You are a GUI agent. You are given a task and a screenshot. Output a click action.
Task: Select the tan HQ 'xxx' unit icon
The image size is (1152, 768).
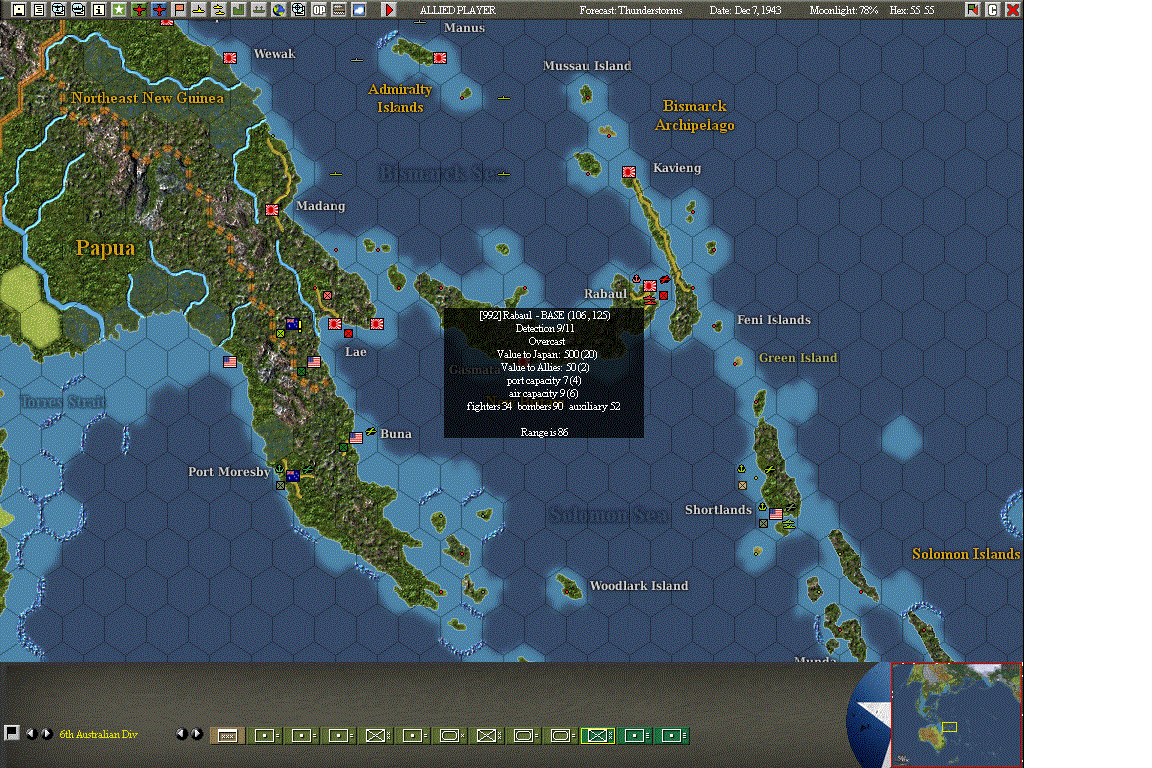click(x=228, y=736)
